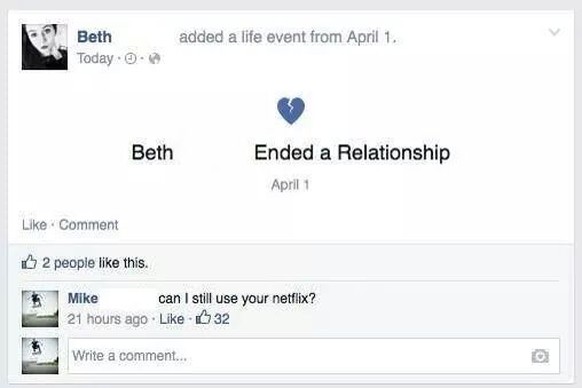The height and width of the screenshot is (388, 582).
Task: Like the post by Beth
Action: click(x=35, y=225)
